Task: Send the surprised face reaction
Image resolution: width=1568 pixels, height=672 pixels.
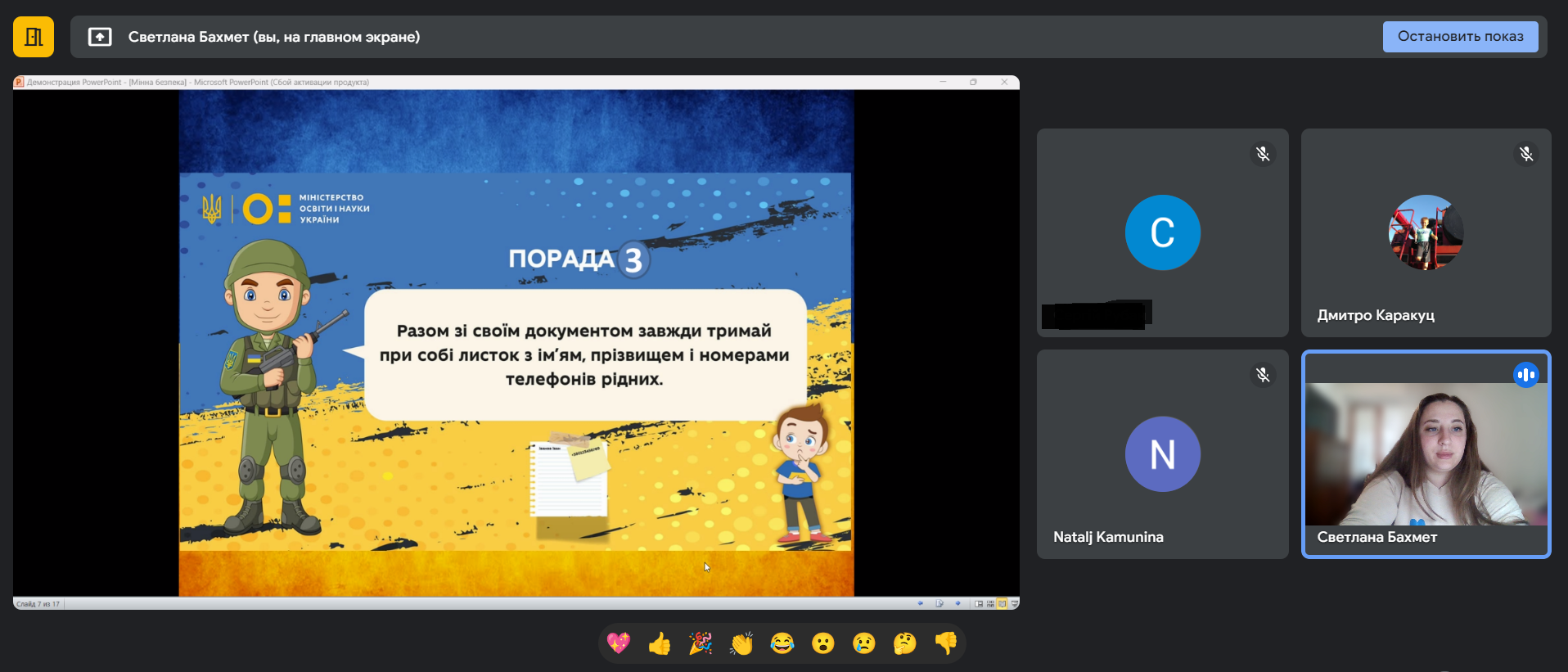Action: (823, 643)
